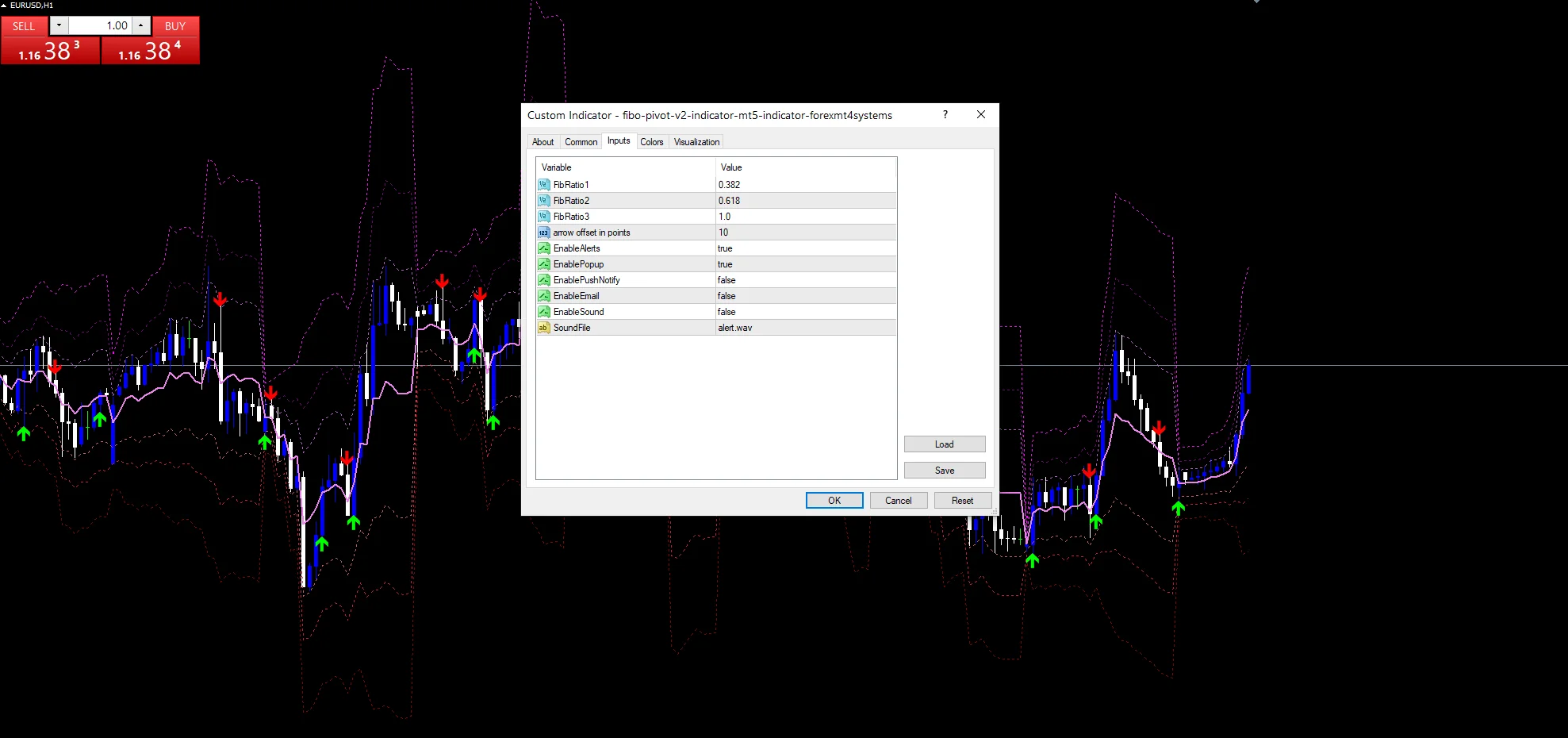Click the help question mark in the dialog title
Screen dimensions: 1568x738
[945, 115]
